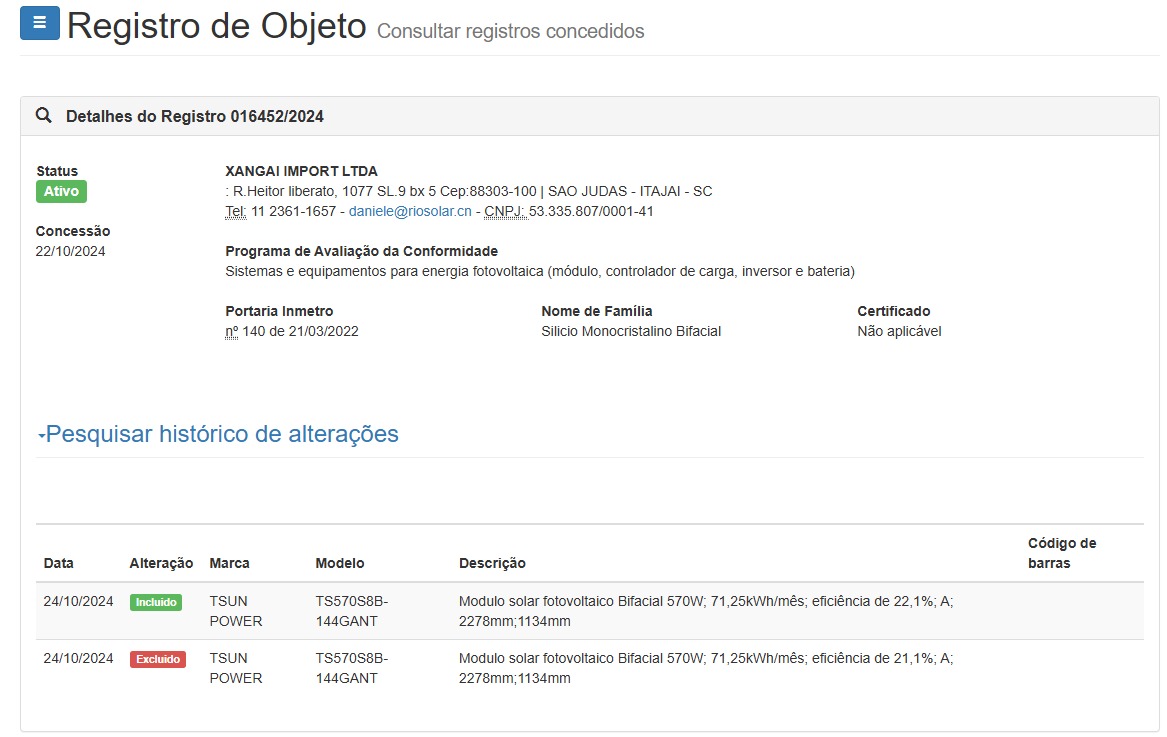The image size is (1167, 737).
Task: Select model TS570S8B-144GANT in Incluído row
Action: click(x=352, y=611)
